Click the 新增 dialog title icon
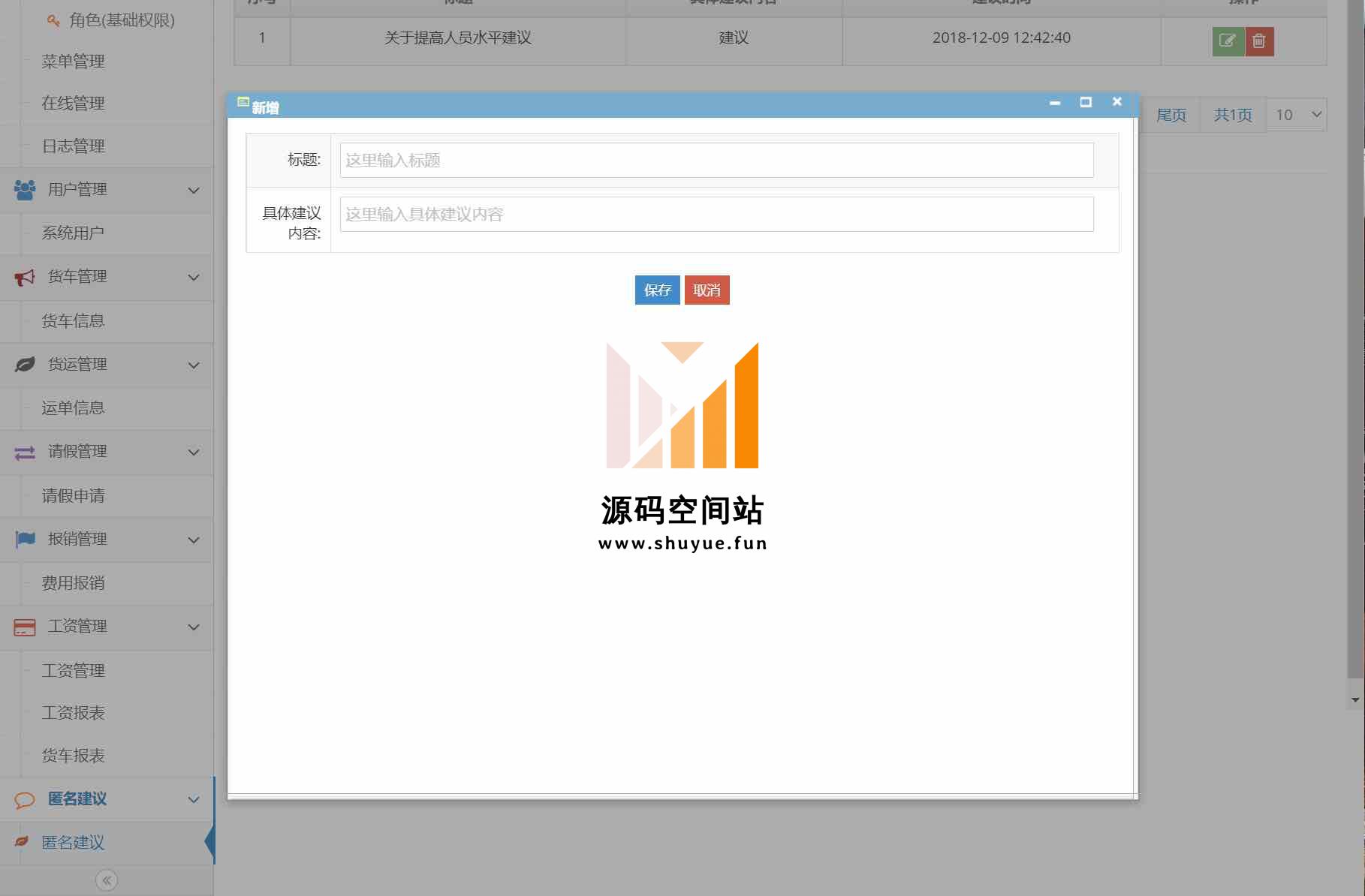 click(x=243, y=102)
